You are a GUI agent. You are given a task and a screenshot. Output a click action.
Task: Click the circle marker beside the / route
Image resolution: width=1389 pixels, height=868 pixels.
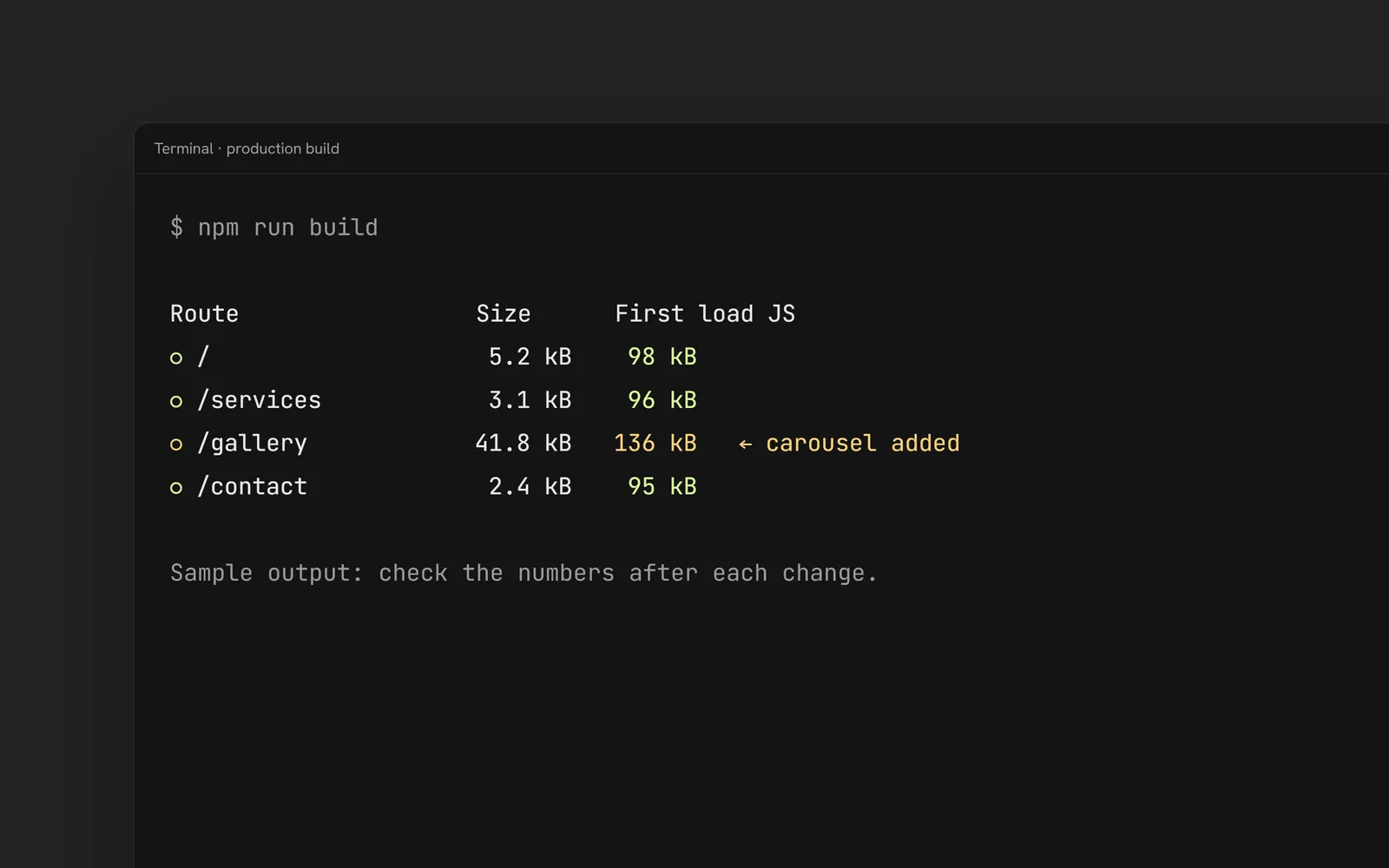click(176, 358)
